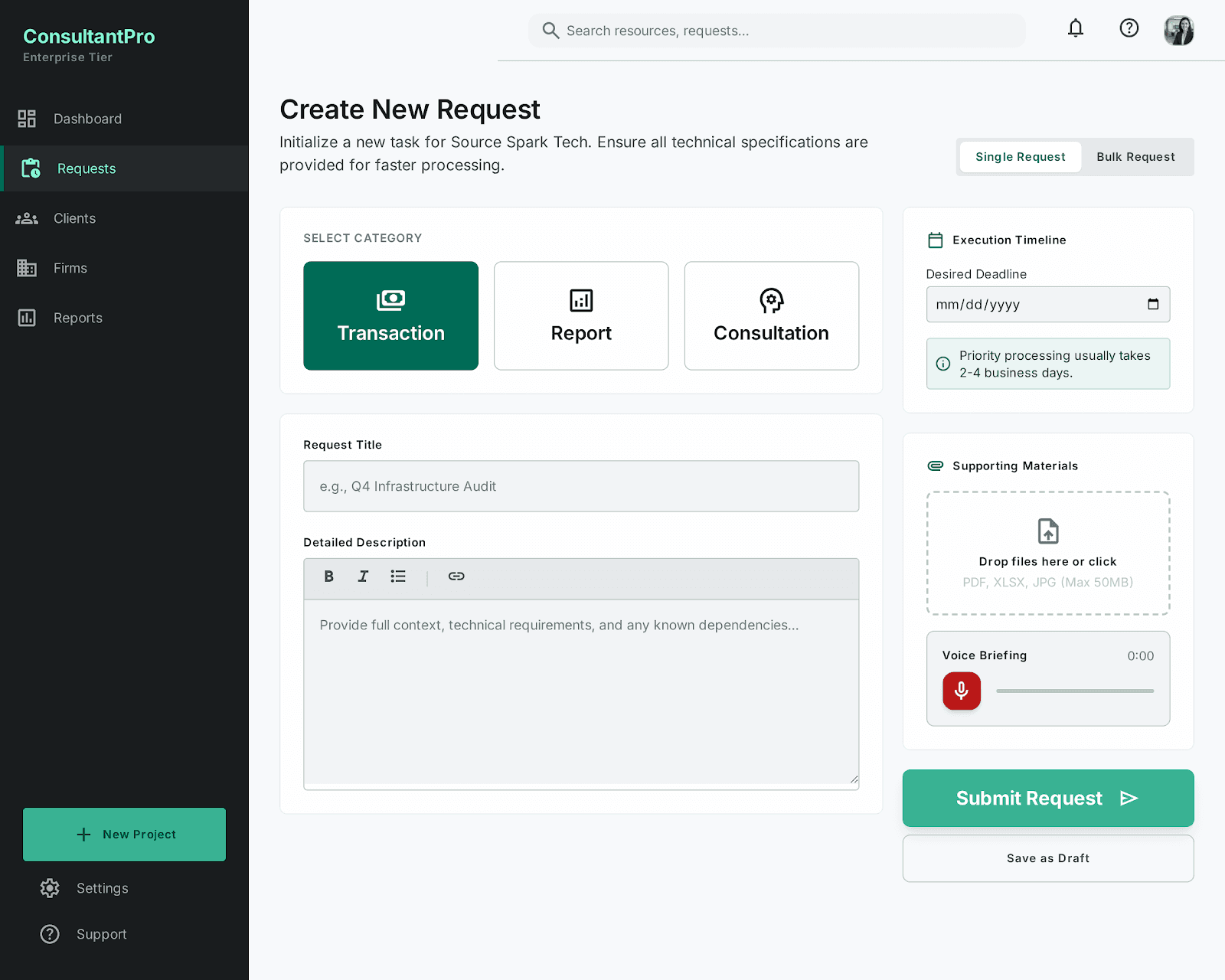Open the Firms section
The height and width of the screenshot is (980, 1225).
tap(124, 268)
